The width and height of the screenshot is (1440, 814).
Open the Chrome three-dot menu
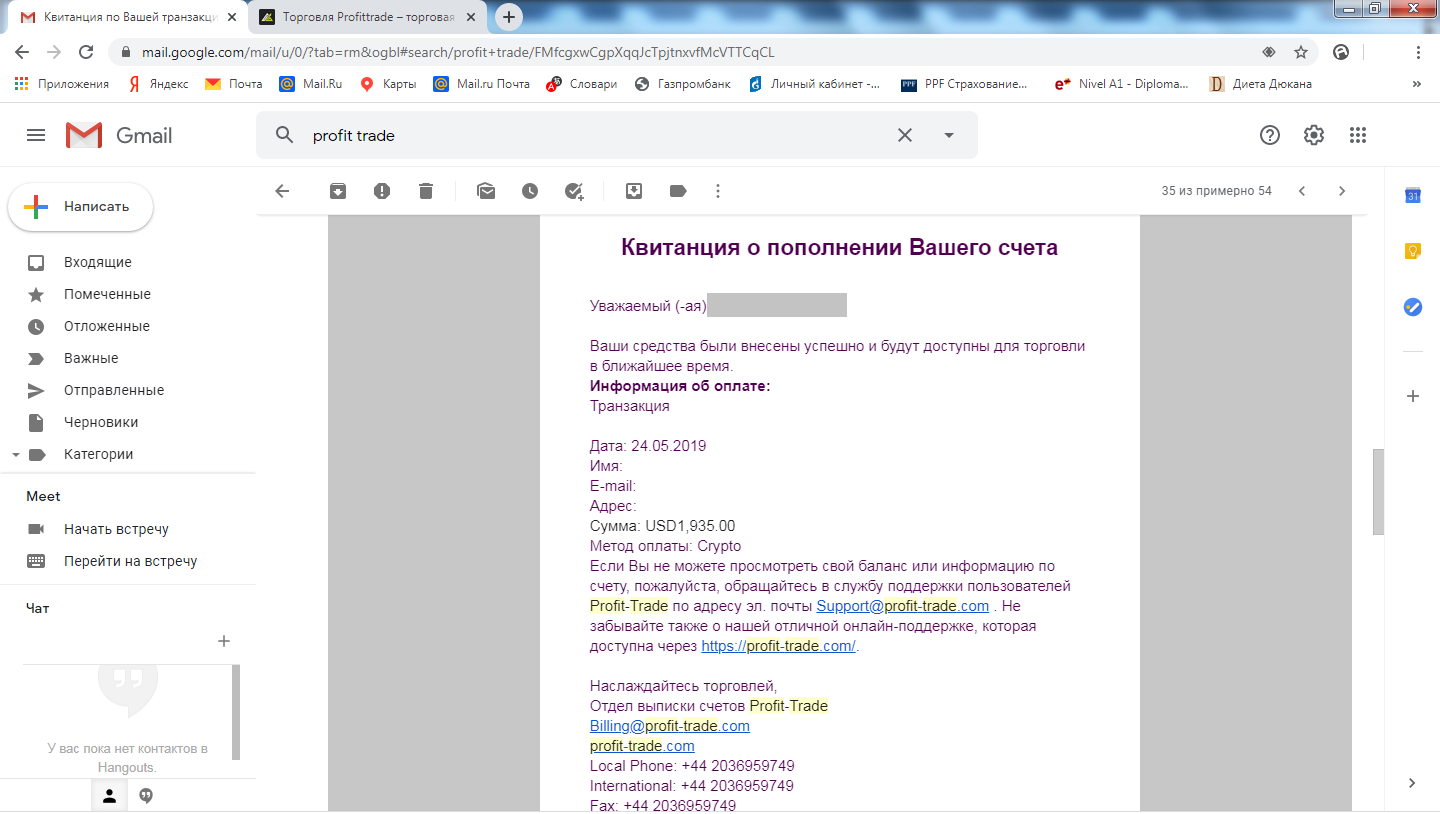(x=1418, y=52)
